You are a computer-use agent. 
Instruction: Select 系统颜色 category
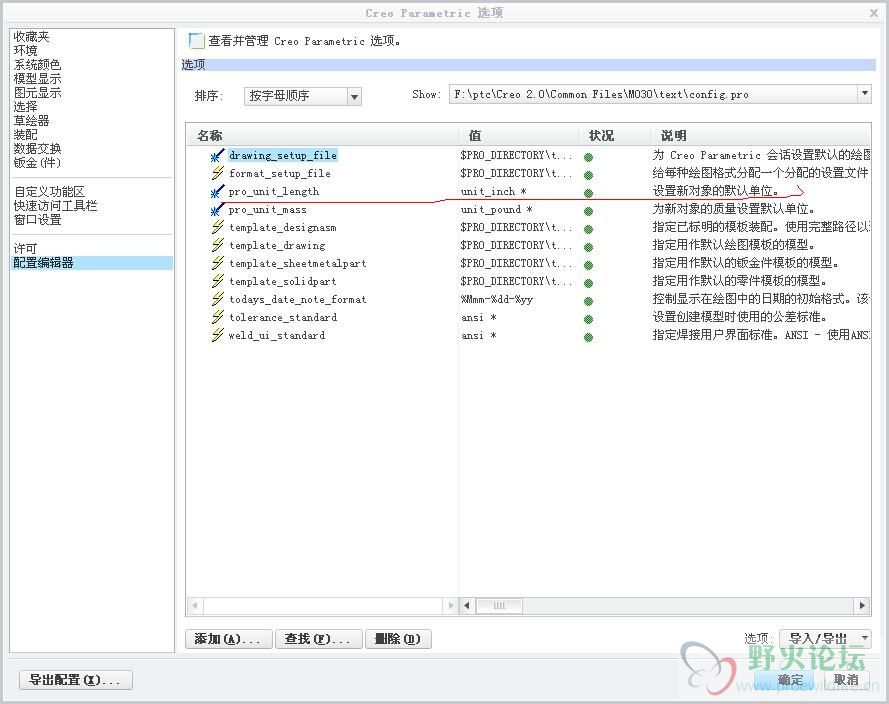coord(37,65)
